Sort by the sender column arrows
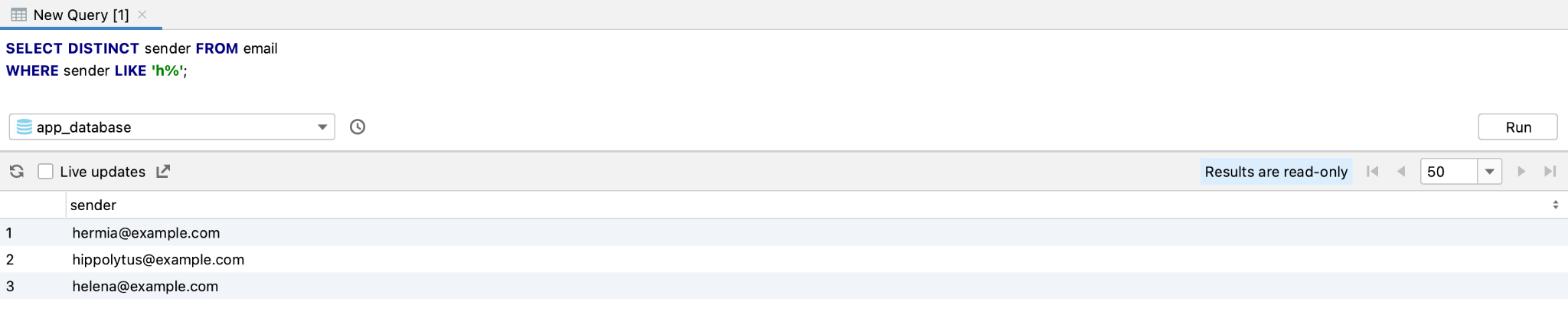This screenshot has height=335, width=1568. click(1555, 205)
